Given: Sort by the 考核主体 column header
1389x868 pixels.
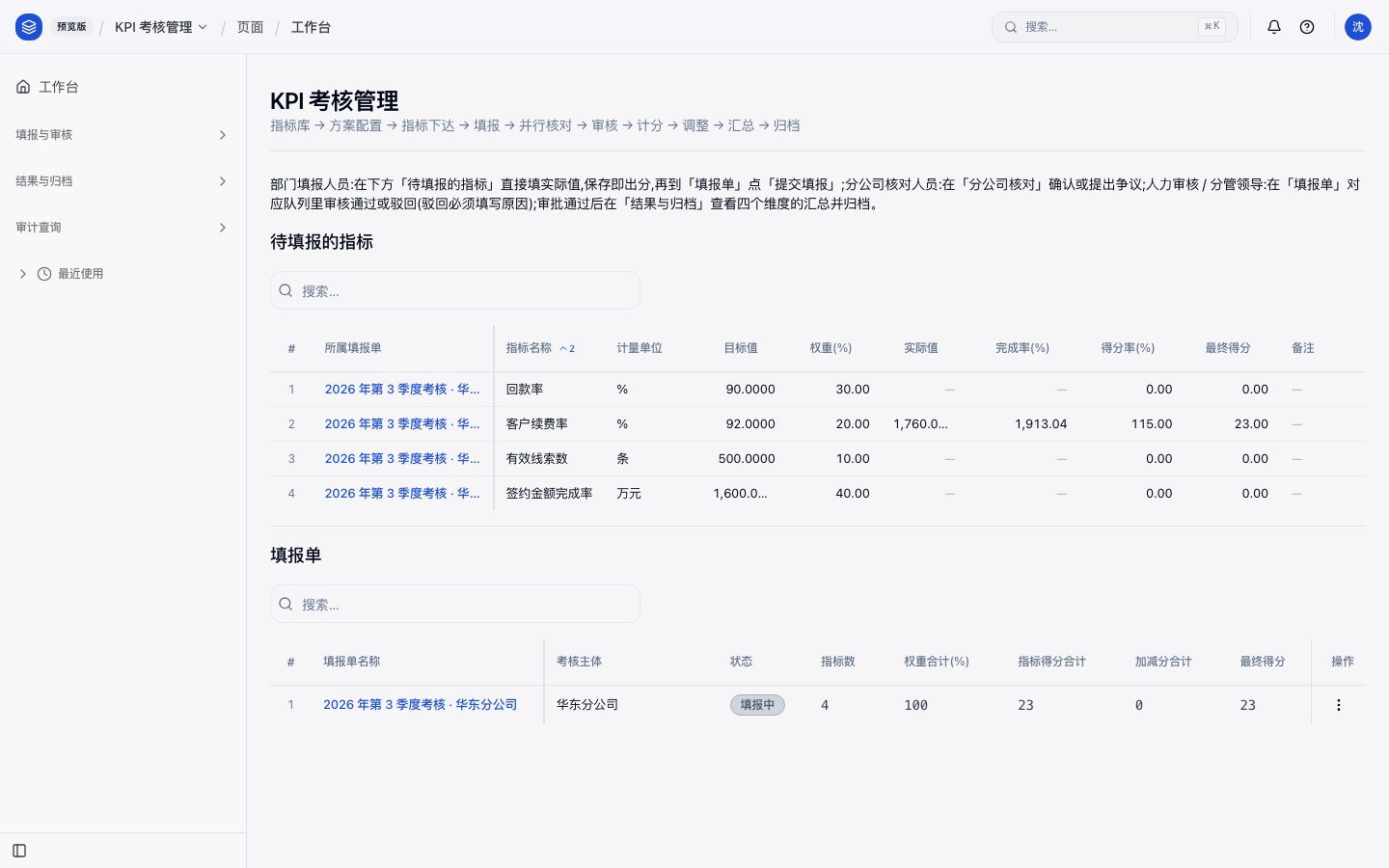Looking at the screenshot, I should click(580, 662).
